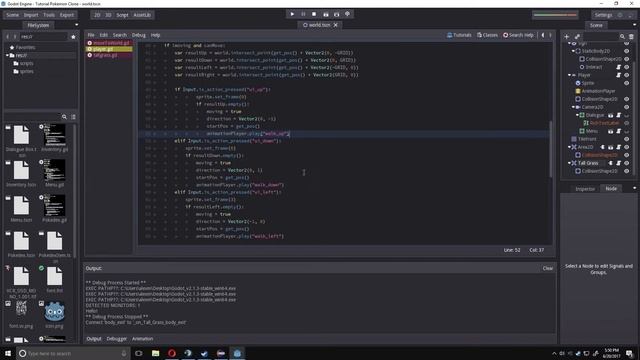The image size is (640, 360).
Task: Switch to 2D workspace
Action: 97,15
